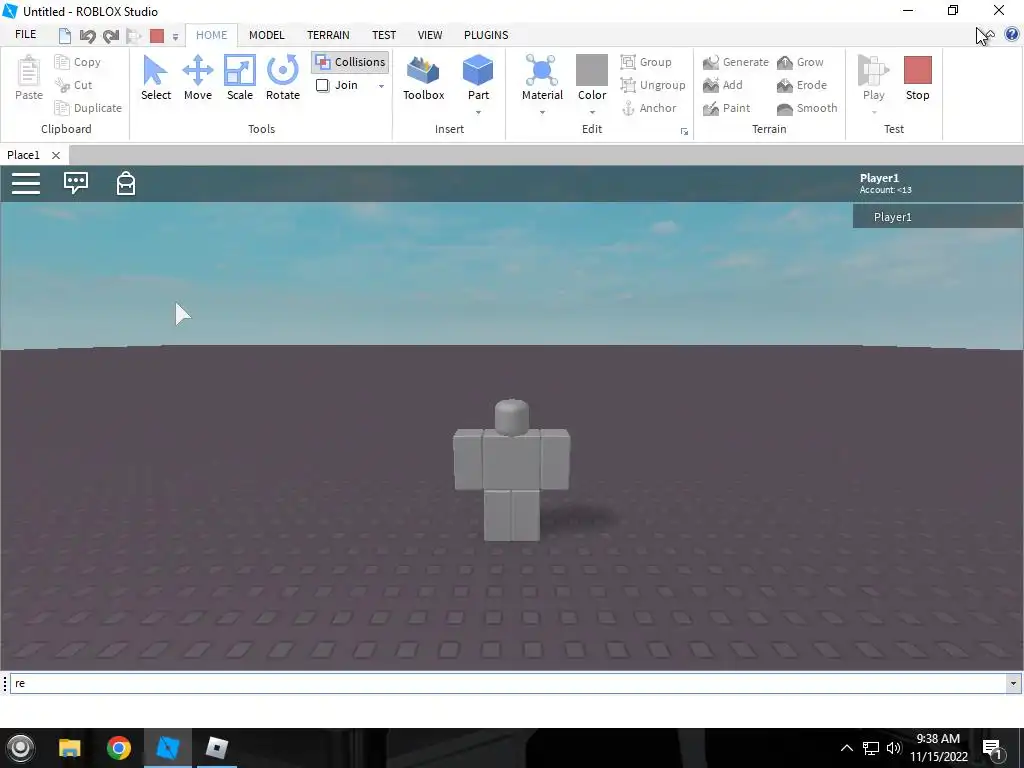Generate terrain
Viewport: 1024px width, 768px height.
(x=736, y=62)
